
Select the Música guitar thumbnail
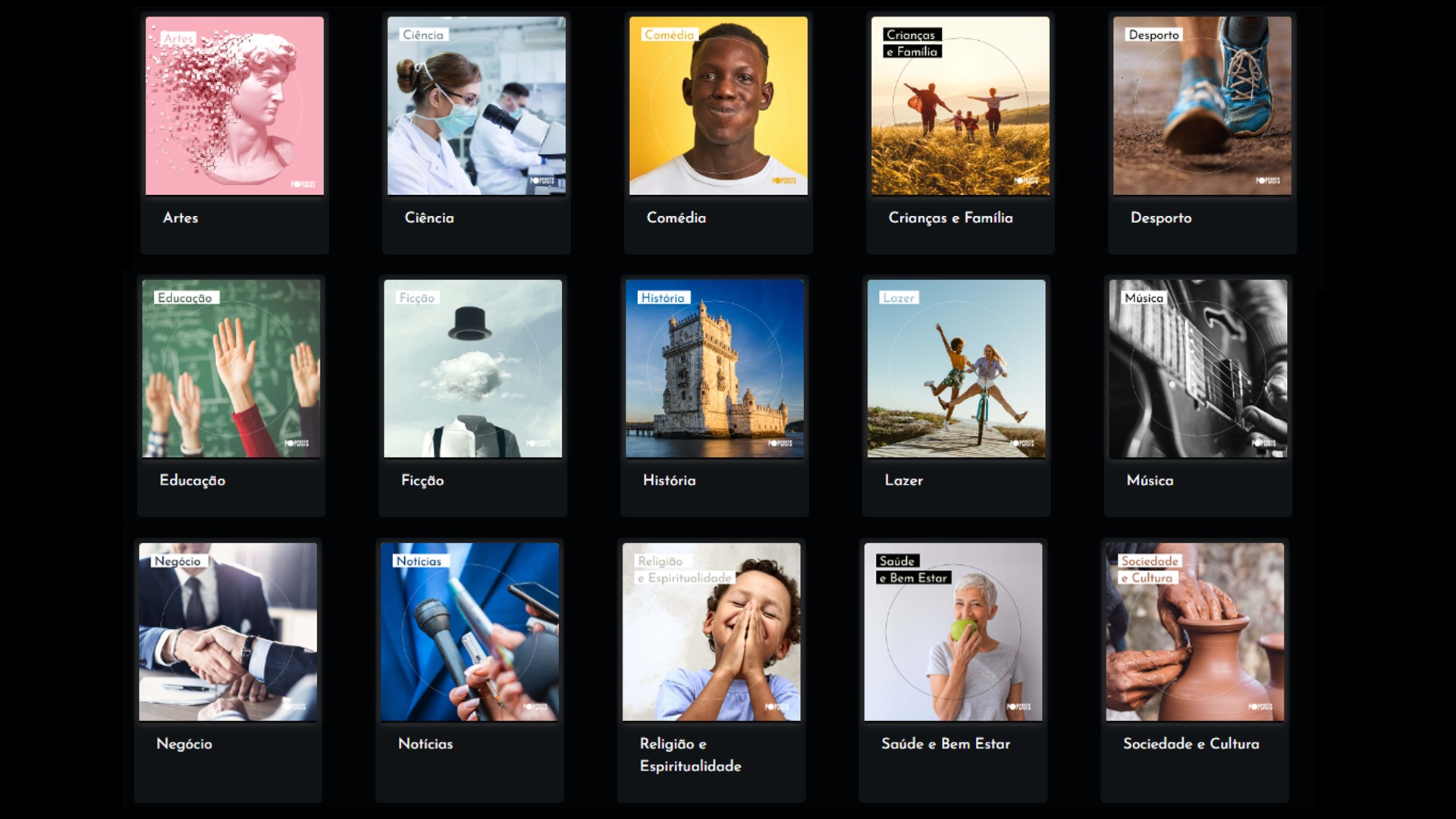click(x=1198, y=369)
